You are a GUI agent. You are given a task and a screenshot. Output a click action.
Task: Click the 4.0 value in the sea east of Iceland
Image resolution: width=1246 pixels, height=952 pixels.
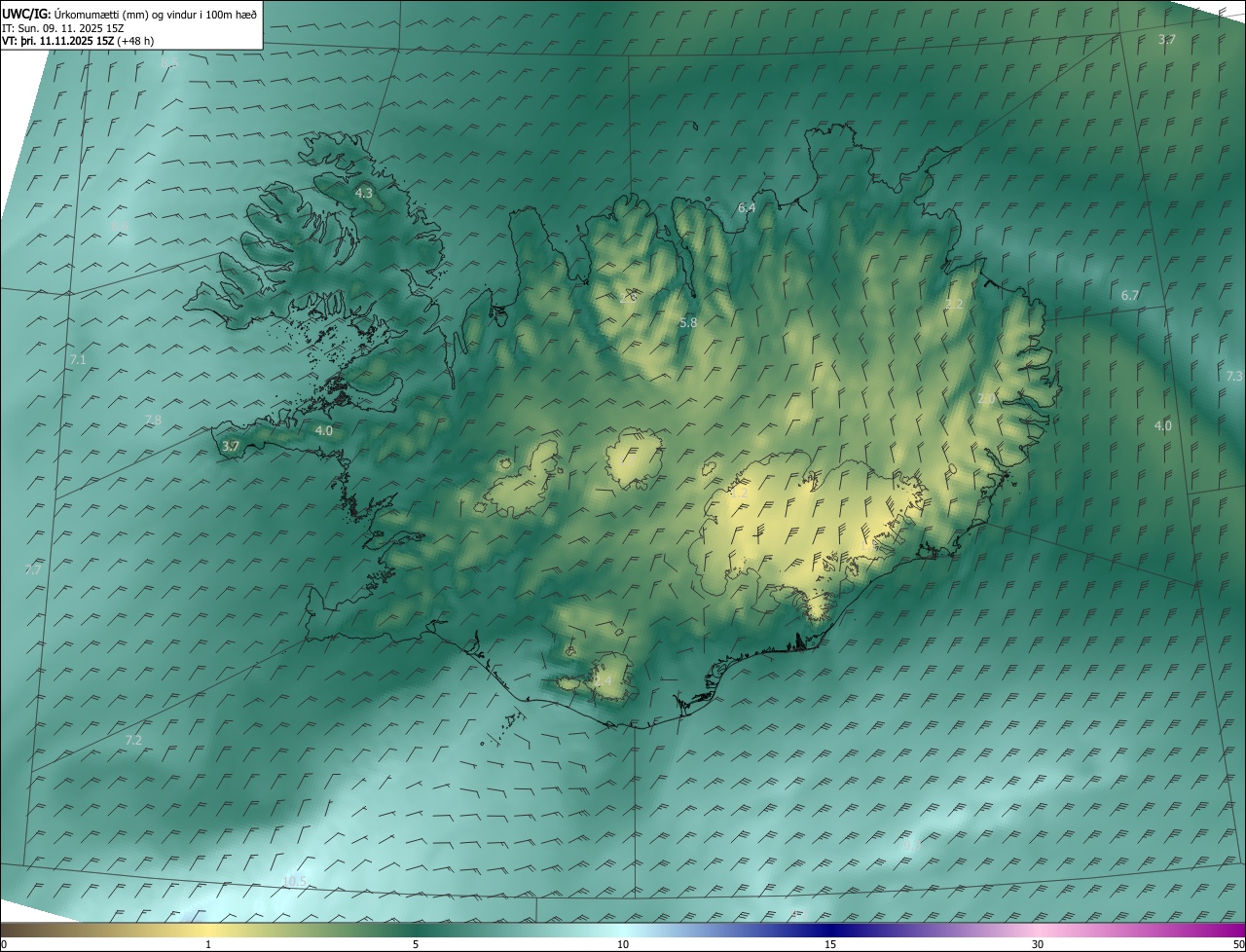click(1163, 425)
